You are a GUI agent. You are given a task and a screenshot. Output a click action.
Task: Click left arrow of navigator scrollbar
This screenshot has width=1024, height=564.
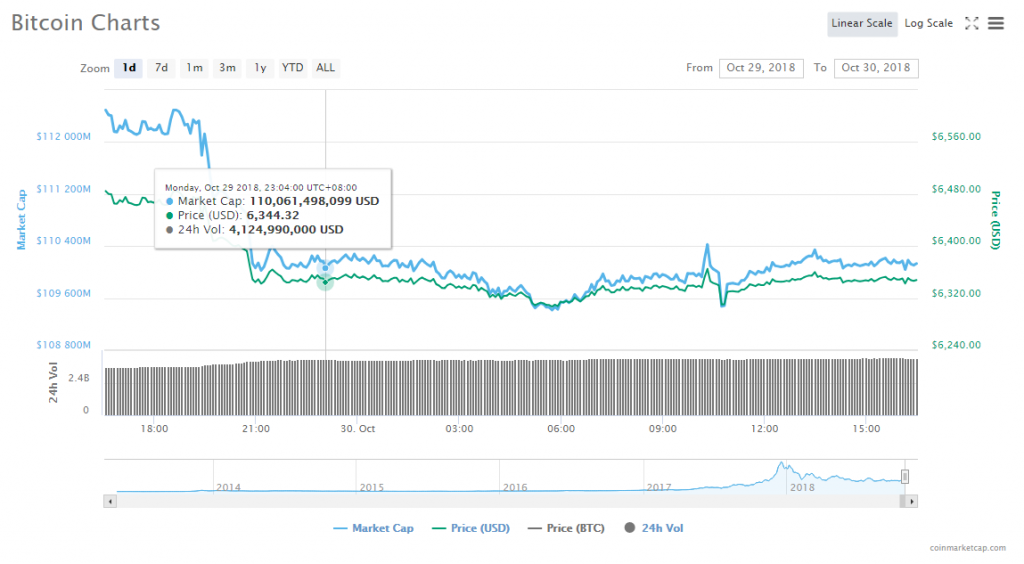click(x=109, y=500)
